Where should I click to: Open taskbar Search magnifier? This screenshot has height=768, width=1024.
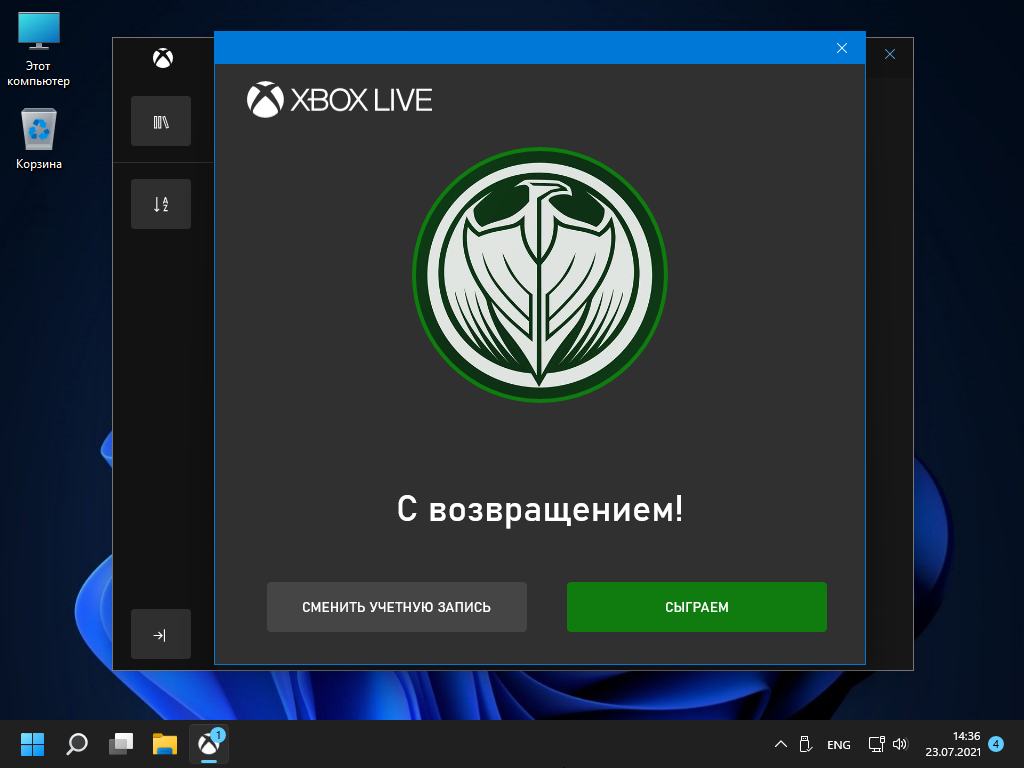(76, 744)
